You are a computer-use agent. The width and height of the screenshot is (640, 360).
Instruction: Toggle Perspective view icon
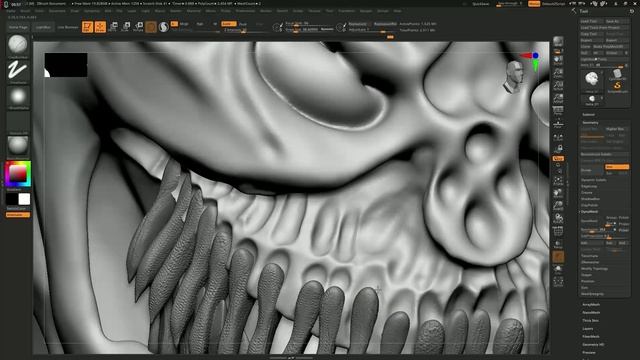tap(558, 111)
